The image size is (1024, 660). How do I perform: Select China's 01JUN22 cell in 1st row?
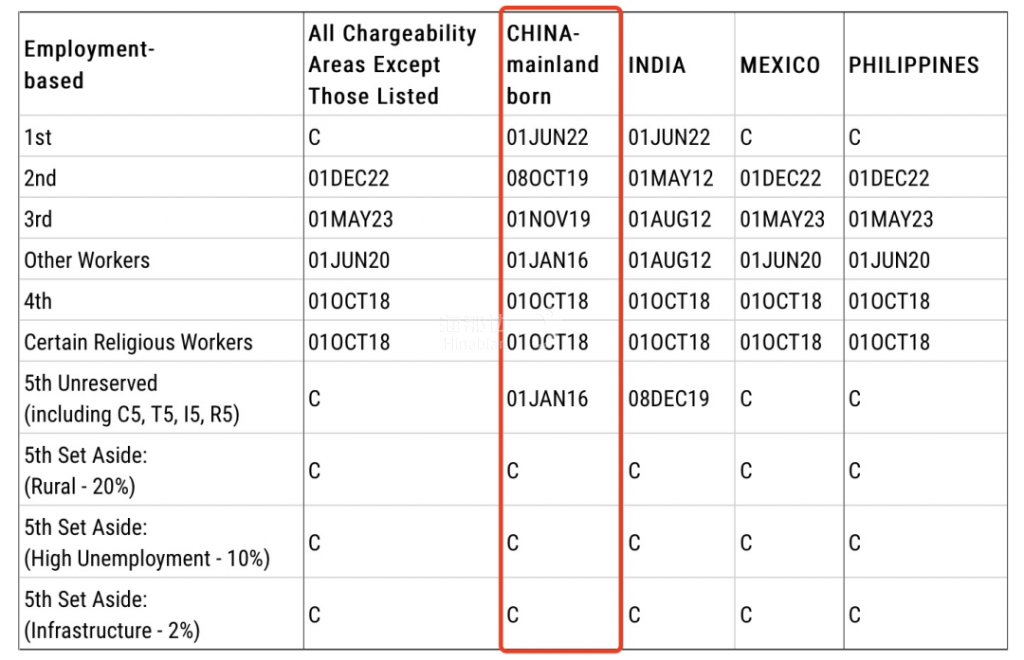(547, 138)
